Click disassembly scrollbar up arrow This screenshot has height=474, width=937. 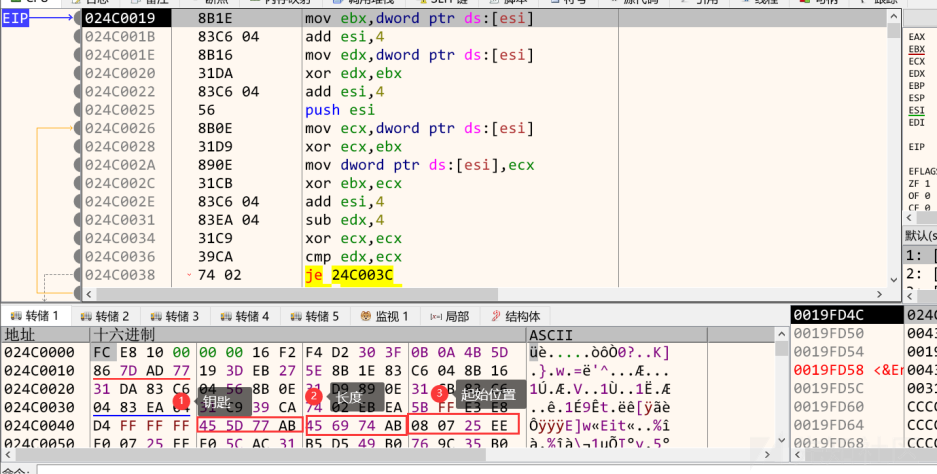pyautogui.click(x=894, y=17)
